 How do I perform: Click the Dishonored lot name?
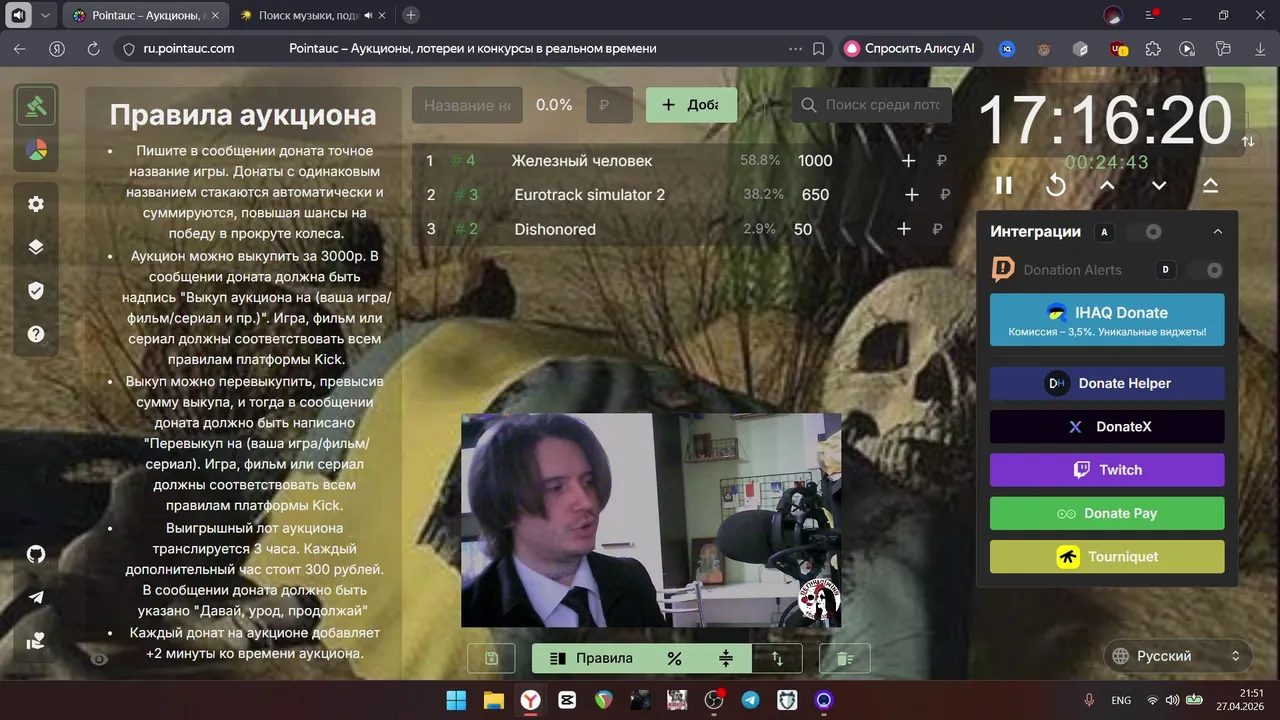[555, 229]
